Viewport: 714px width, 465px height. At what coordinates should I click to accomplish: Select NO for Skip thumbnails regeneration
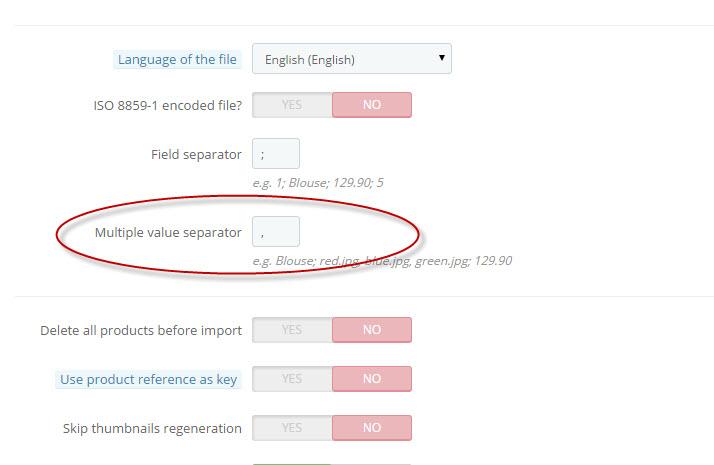pos(372,428)
